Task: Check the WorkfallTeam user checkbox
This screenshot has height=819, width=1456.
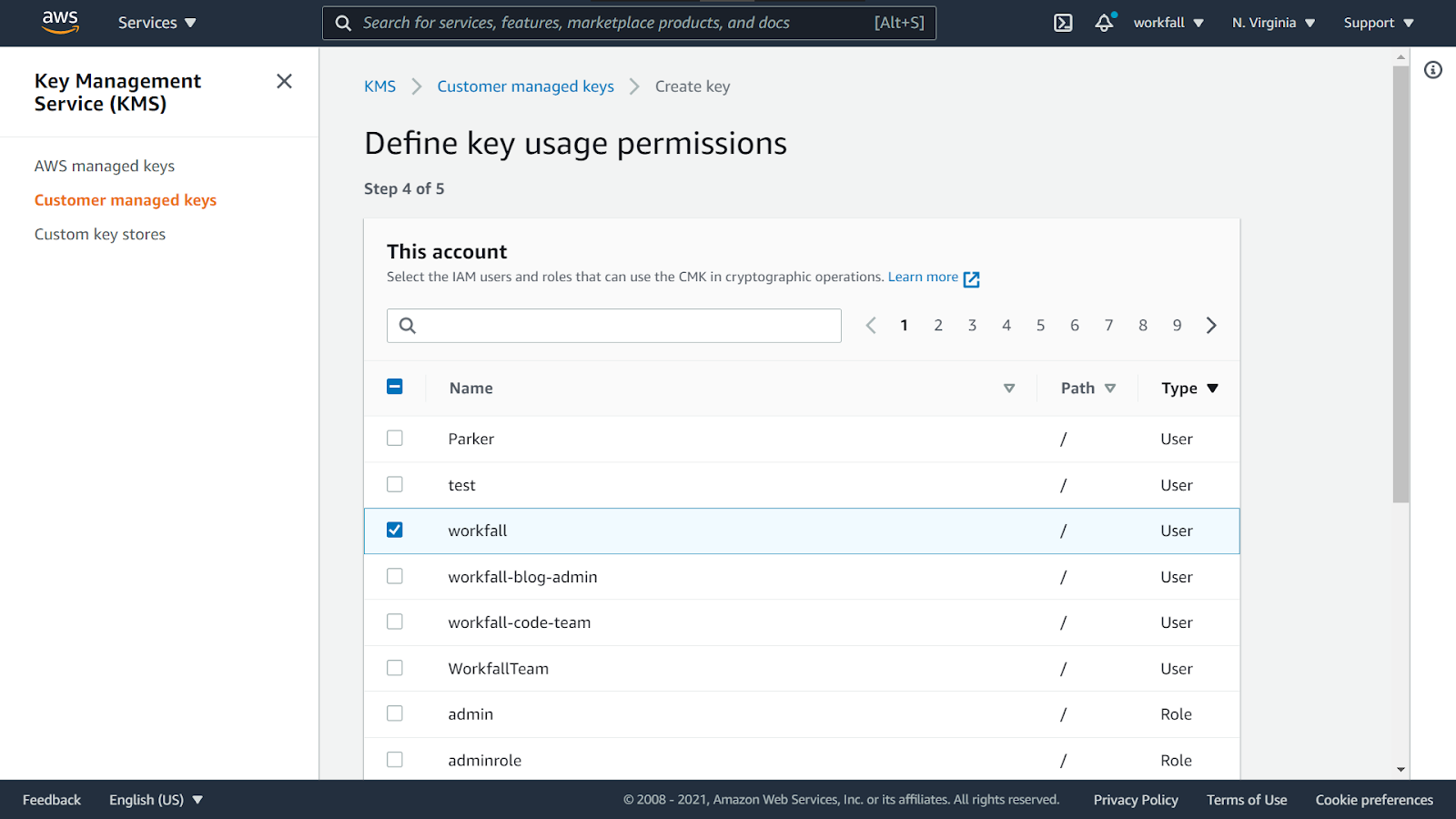Action: (395, 668)
